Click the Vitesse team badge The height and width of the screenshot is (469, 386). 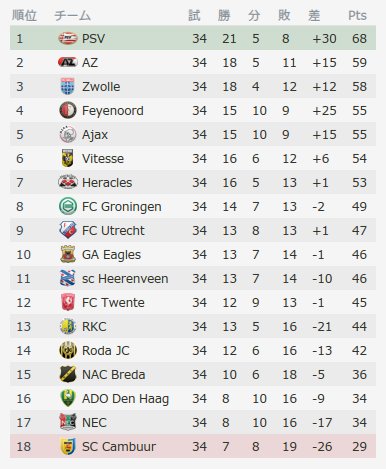[68, 158]
